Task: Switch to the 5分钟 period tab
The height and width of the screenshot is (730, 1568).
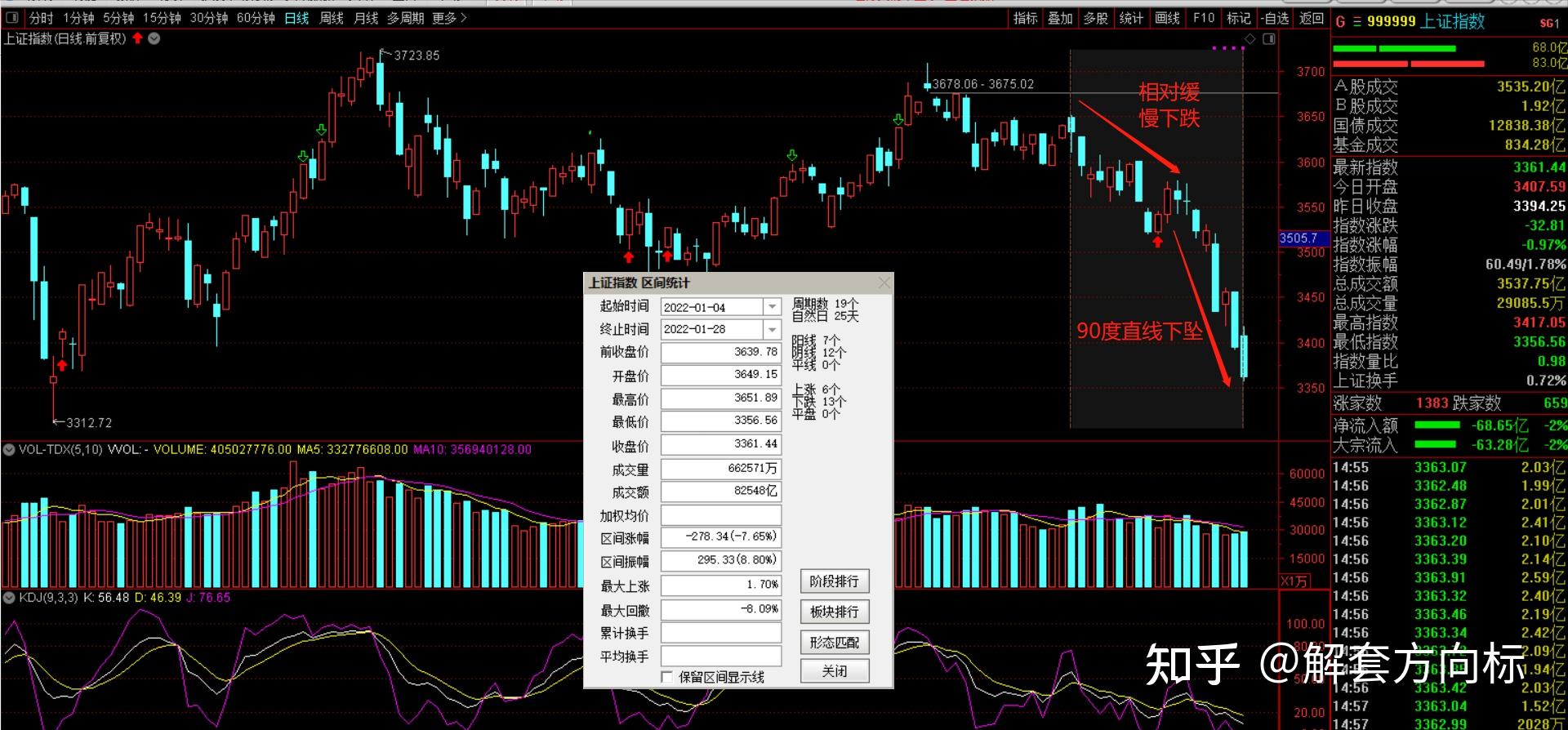Action: 118,18
